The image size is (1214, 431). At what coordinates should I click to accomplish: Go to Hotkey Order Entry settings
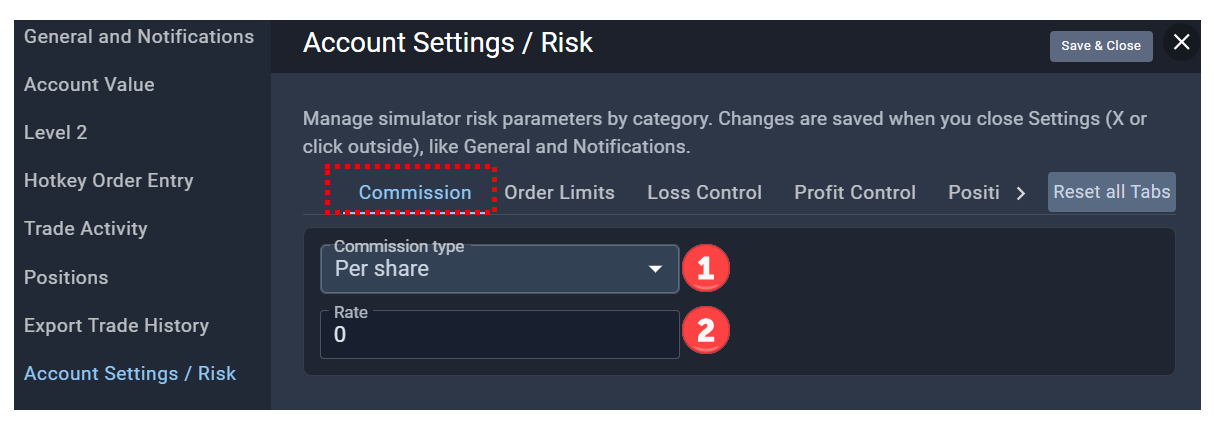tap(109, 181)
